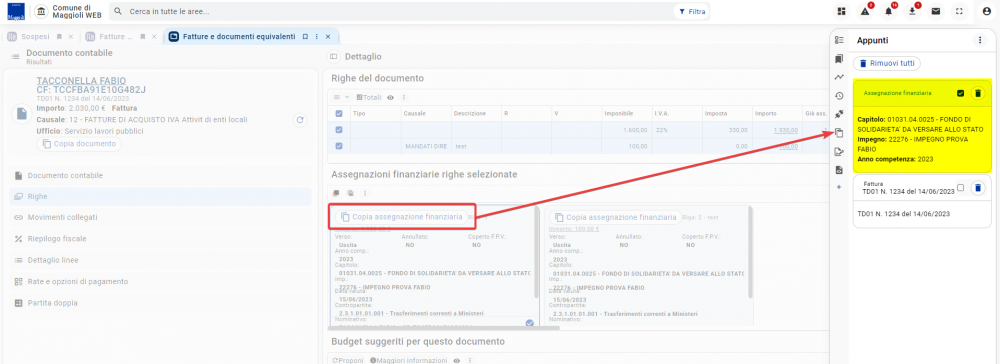1000x364 pixels.
Task: Click the Proponi button in Budget suggeriti
Action: pos(348,360)
